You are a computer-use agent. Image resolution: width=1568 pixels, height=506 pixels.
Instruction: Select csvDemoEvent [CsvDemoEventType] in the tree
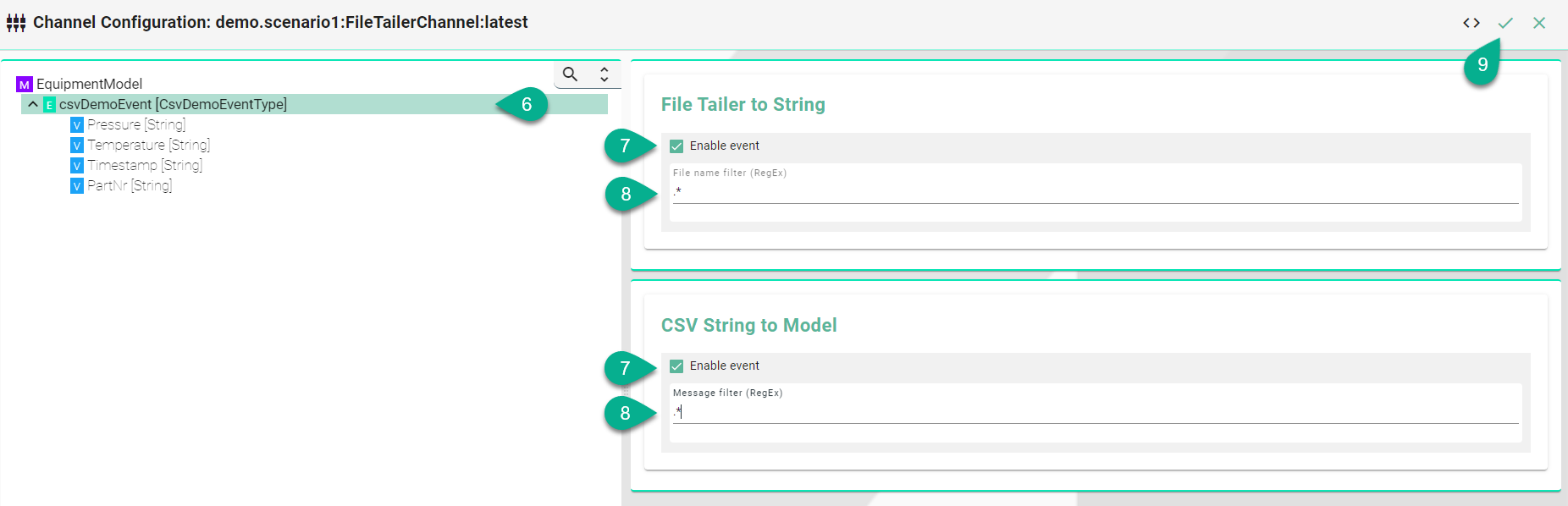click(x=173, y=104)
